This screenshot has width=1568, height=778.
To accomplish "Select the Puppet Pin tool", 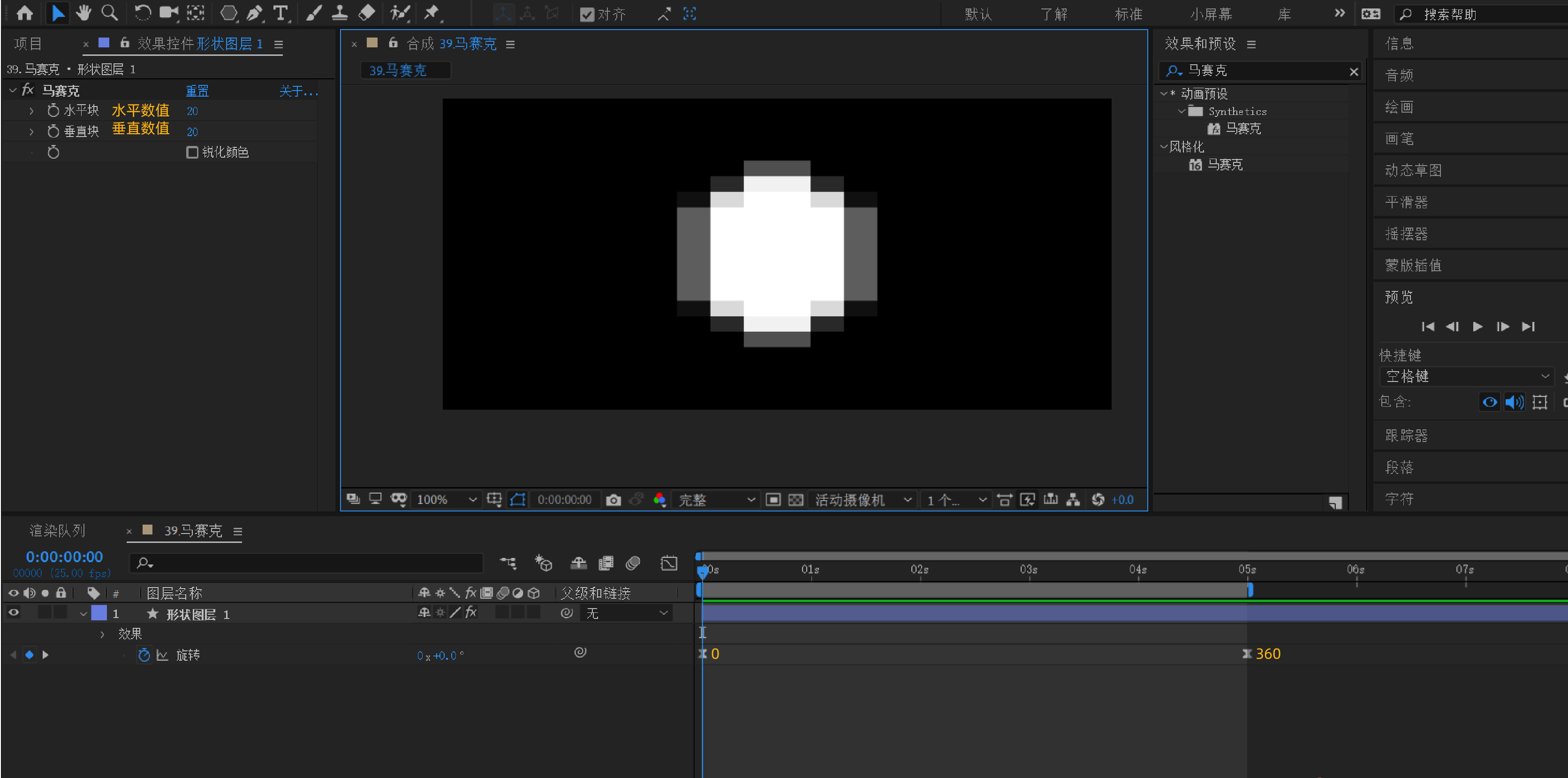I will pyautogui.click(x=432, y=13).
